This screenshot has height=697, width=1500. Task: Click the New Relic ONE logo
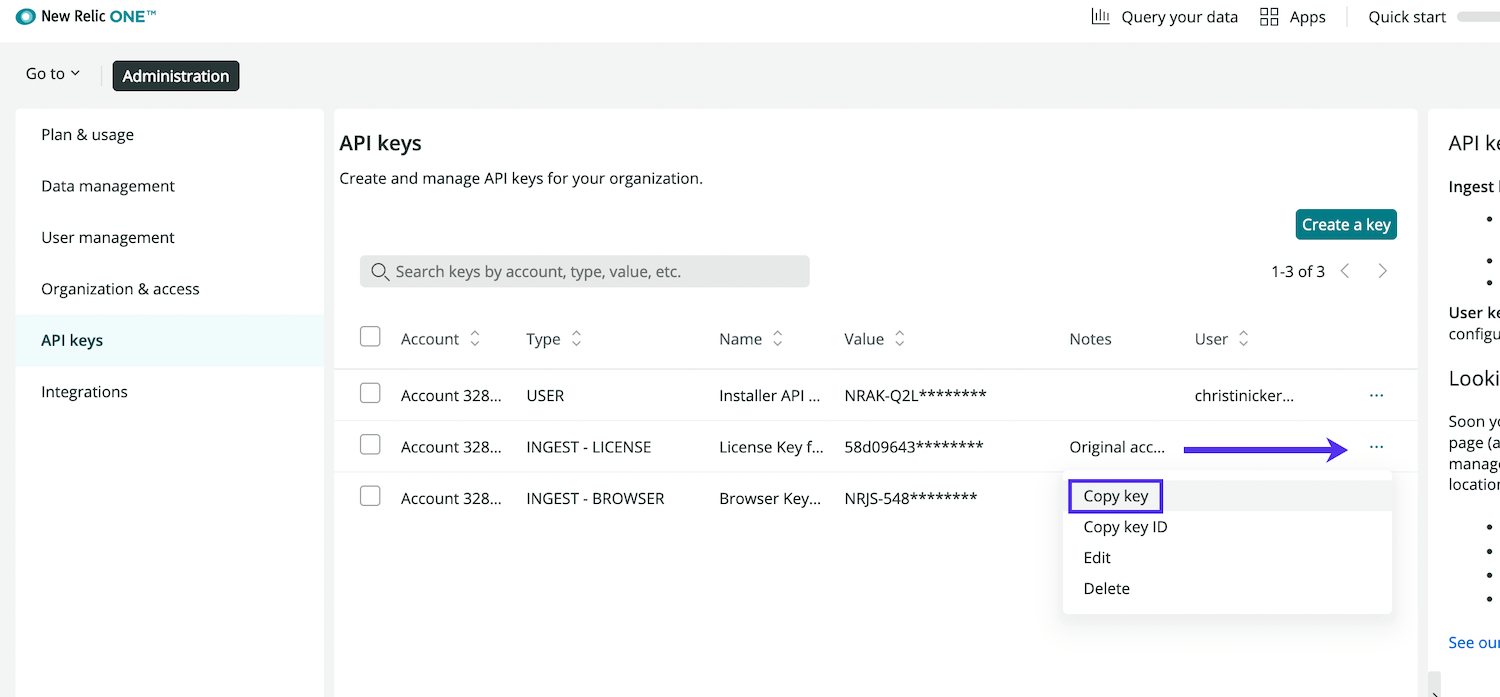tap(86, 16)
